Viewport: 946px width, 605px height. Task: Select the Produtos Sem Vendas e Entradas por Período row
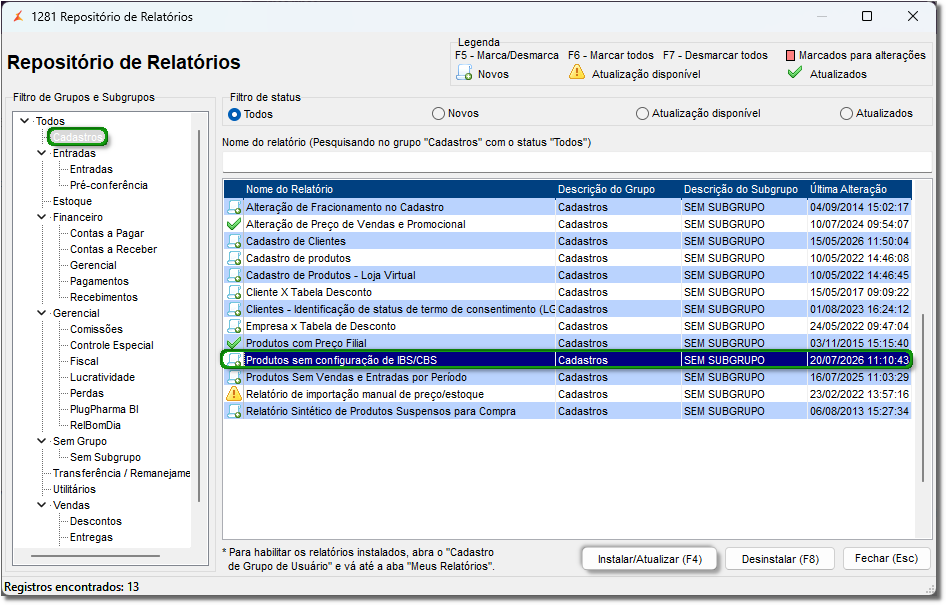click(x=567, y=378)
